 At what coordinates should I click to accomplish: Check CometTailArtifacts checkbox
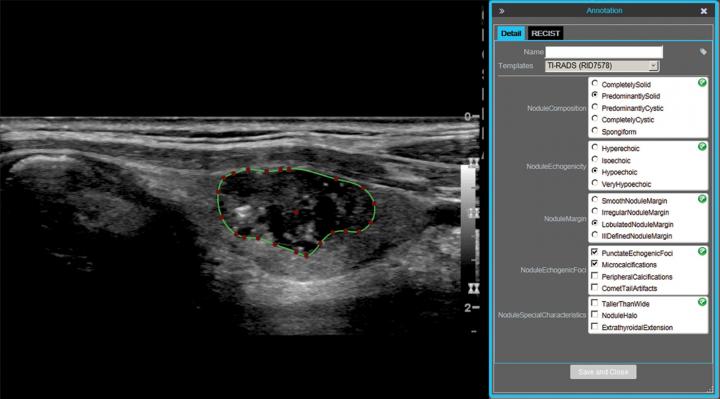[x=595, y=287]
